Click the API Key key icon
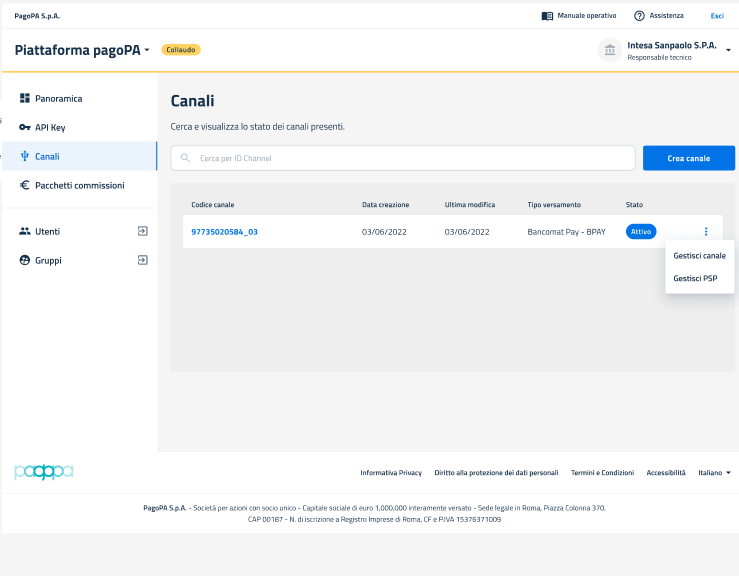The height and width of the screenshot is (576, 739). 25,127
